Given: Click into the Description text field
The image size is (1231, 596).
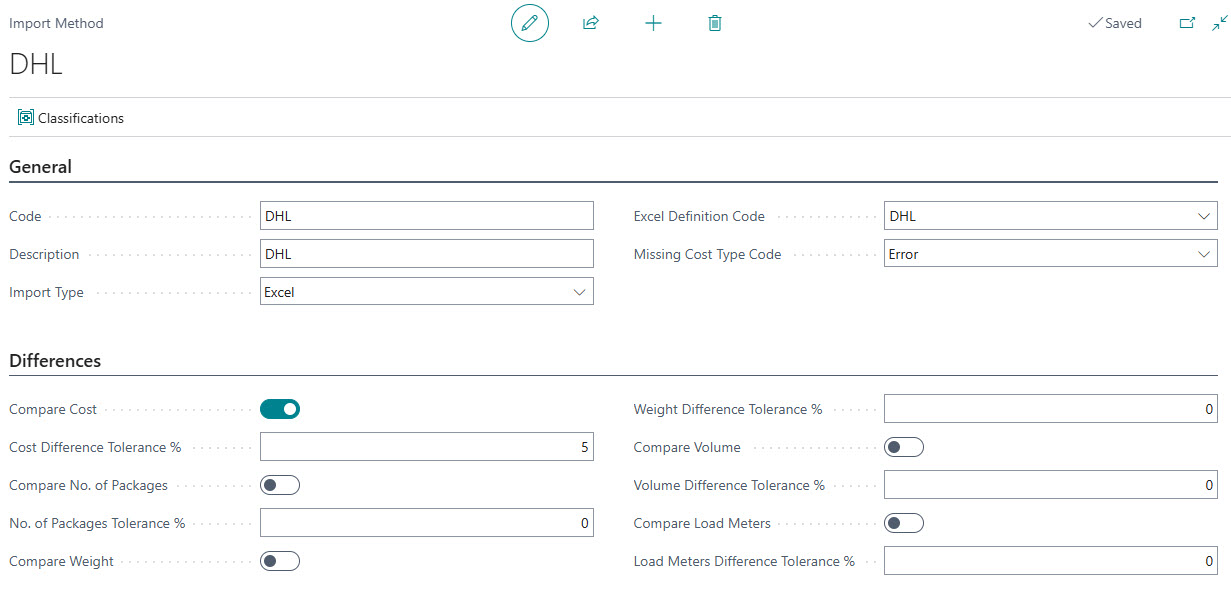Looking at the screenshot, I should tap(426, 254).
